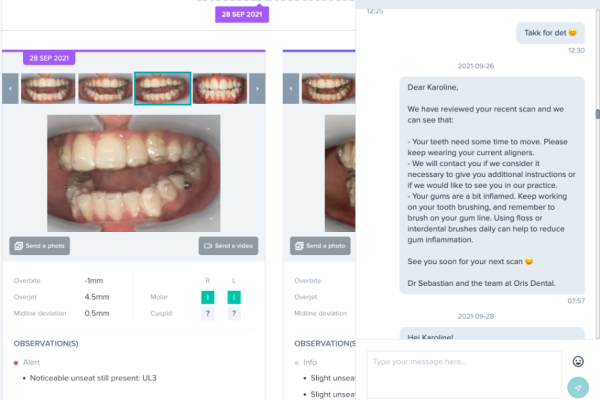The width and height of the screenshot is (600, 400).
Task: Open the emoji picker in chat
Action: point(578,361)
